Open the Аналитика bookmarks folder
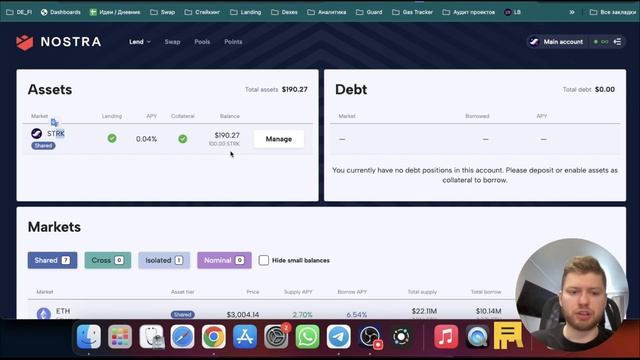Viewport: 640px width, 360px height. (x=327, y=12)
